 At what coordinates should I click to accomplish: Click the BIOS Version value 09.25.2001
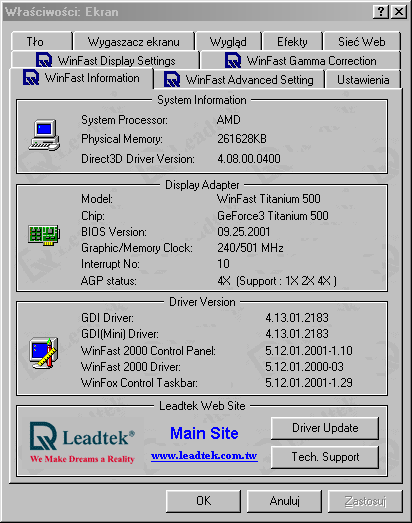[x=244, y=231]
